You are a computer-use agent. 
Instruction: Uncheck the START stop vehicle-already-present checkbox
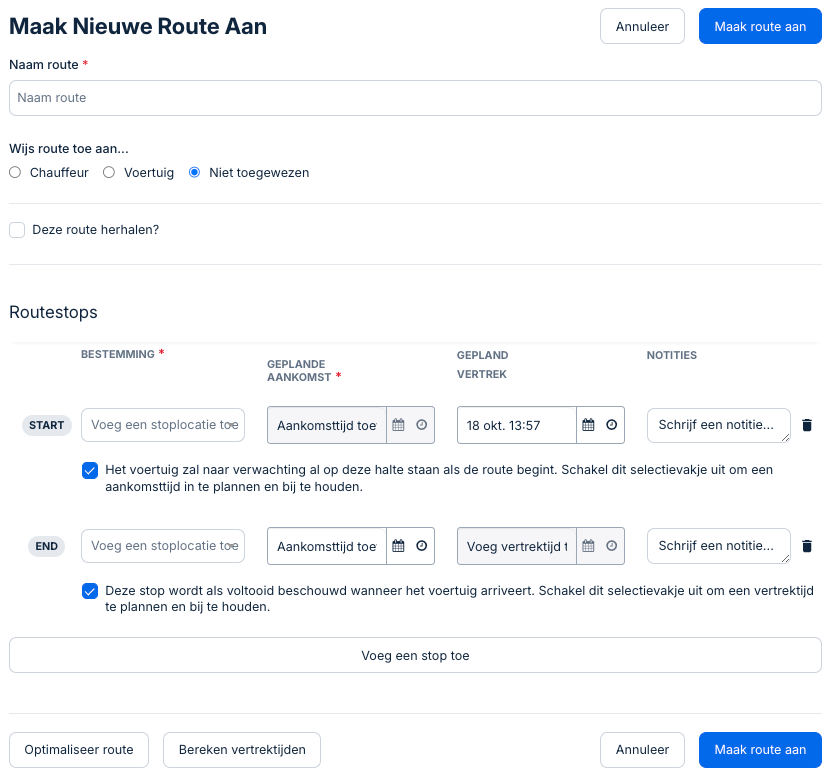click(x=90, y=470)
